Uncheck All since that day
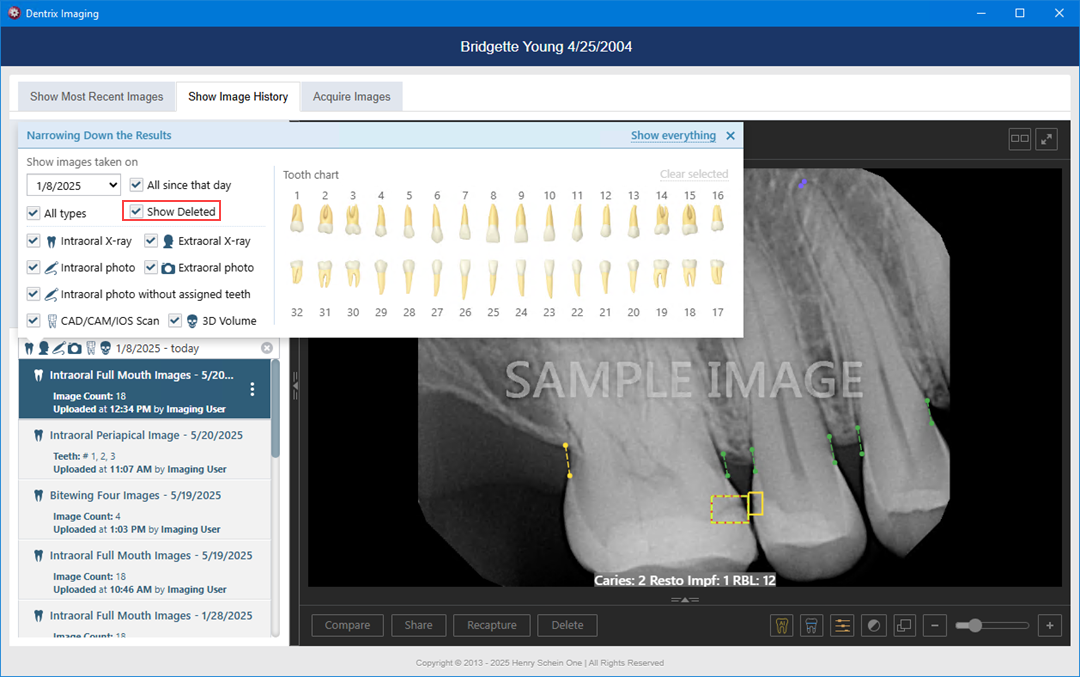This screenshot has width=1080, height=677. (x=136, y=185)
